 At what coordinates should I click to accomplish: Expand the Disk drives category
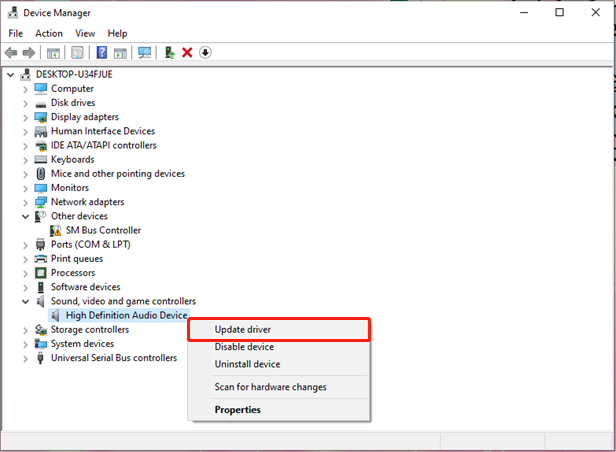[26, 103]
